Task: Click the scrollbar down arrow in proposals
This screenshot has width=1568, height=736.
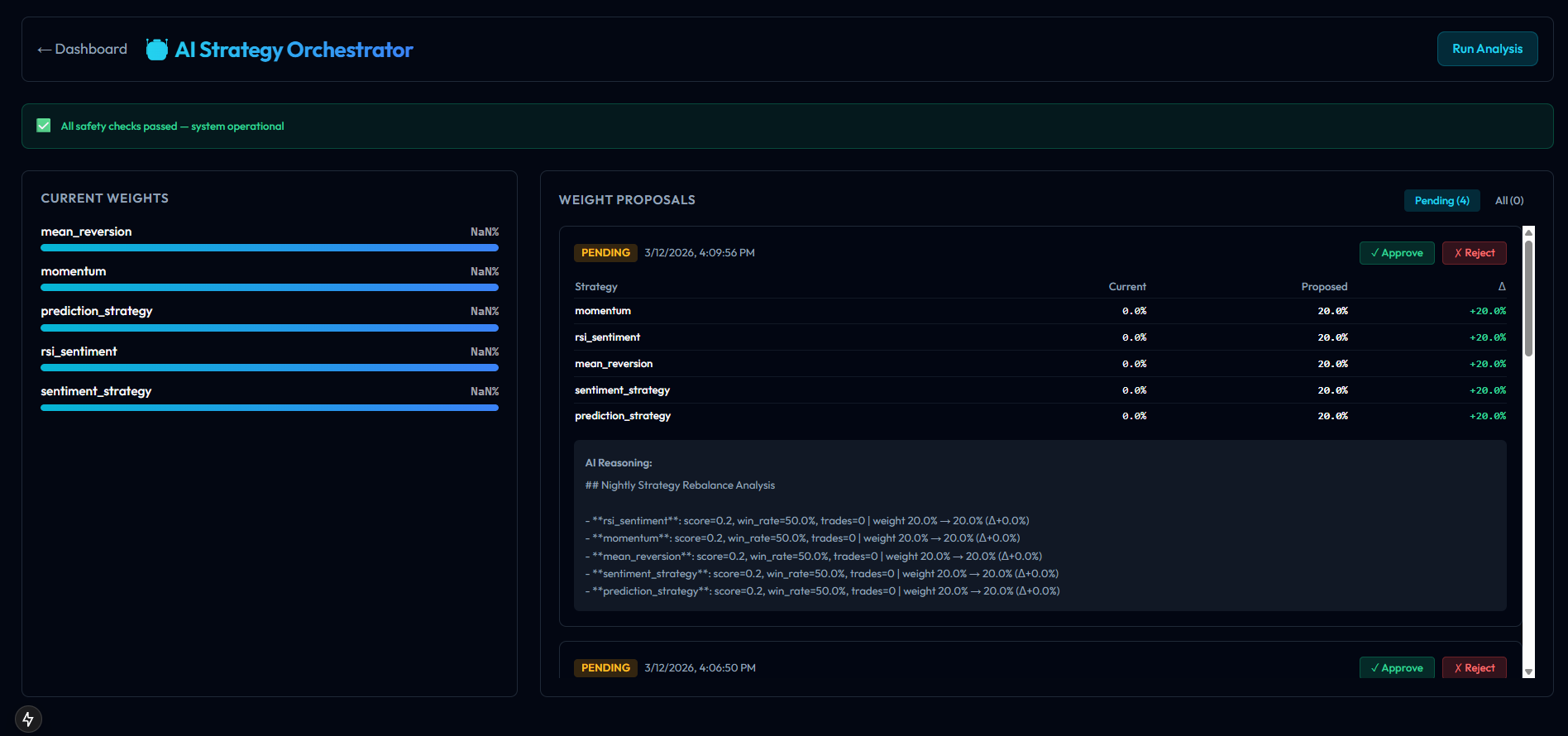Action: pos(1528,671)
